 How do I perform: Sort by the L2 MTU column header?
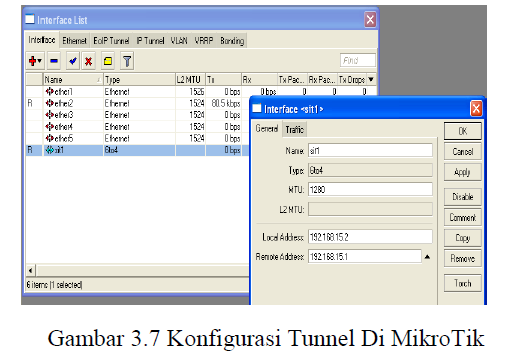(x=190, y=79)
